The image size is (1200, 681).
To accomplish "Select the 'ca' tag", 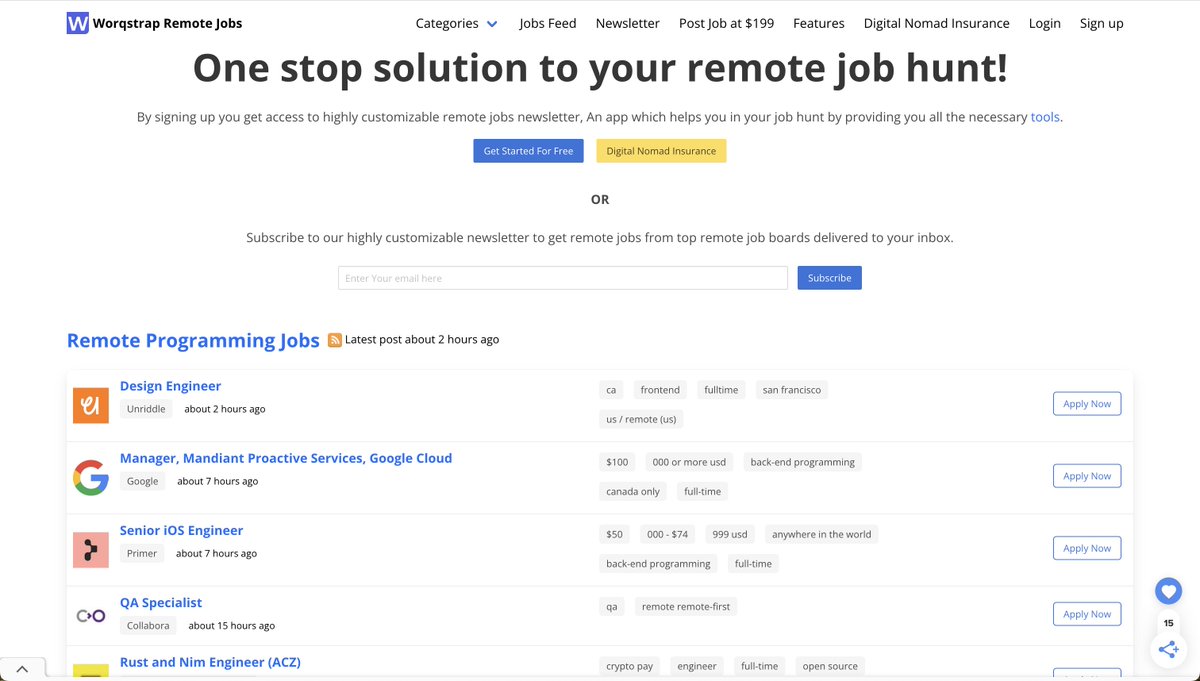I will (611, 390).
